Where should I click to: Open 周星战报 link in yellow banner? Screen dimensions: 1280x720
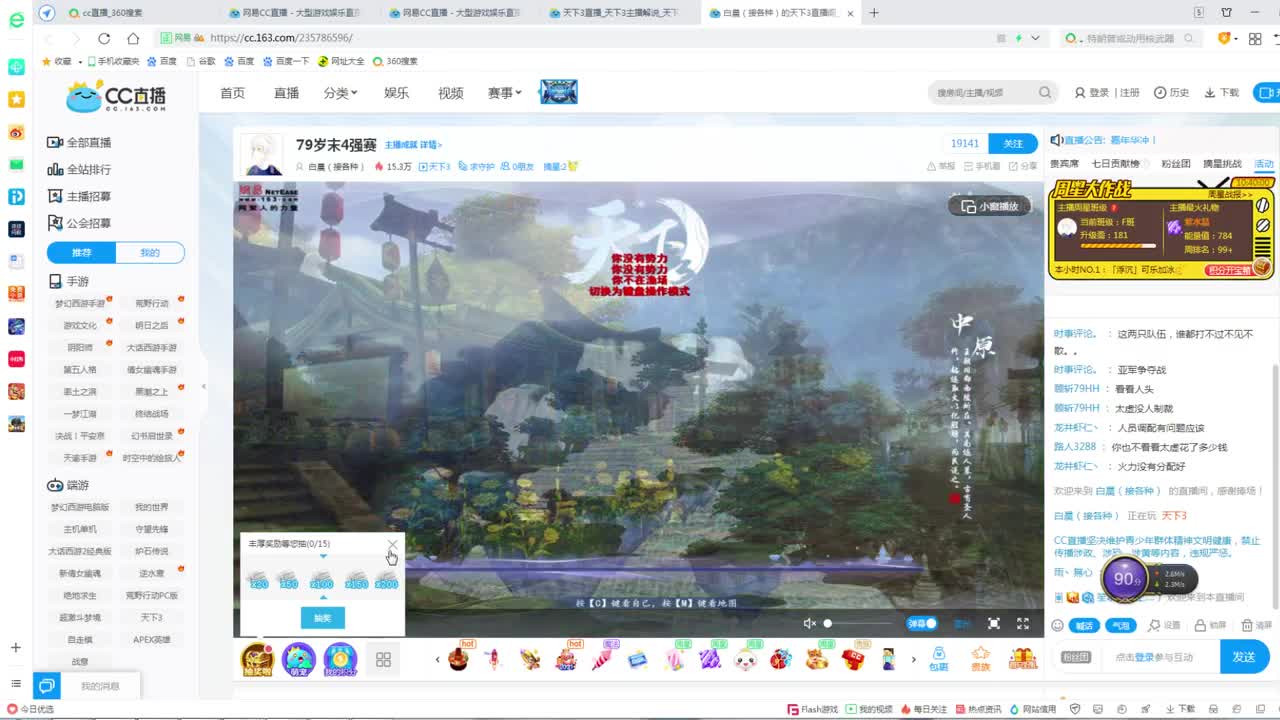coord(1229,195)
